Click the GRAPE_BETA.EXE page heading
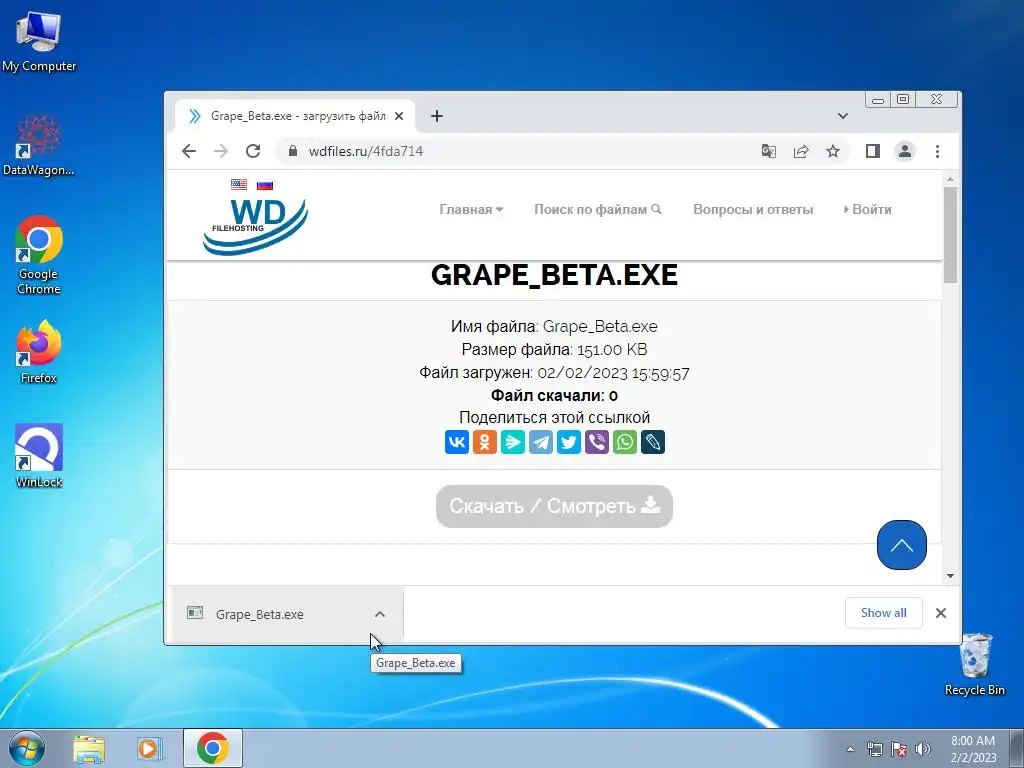Screen dimensions: 1024x768 tap(554, 275)
